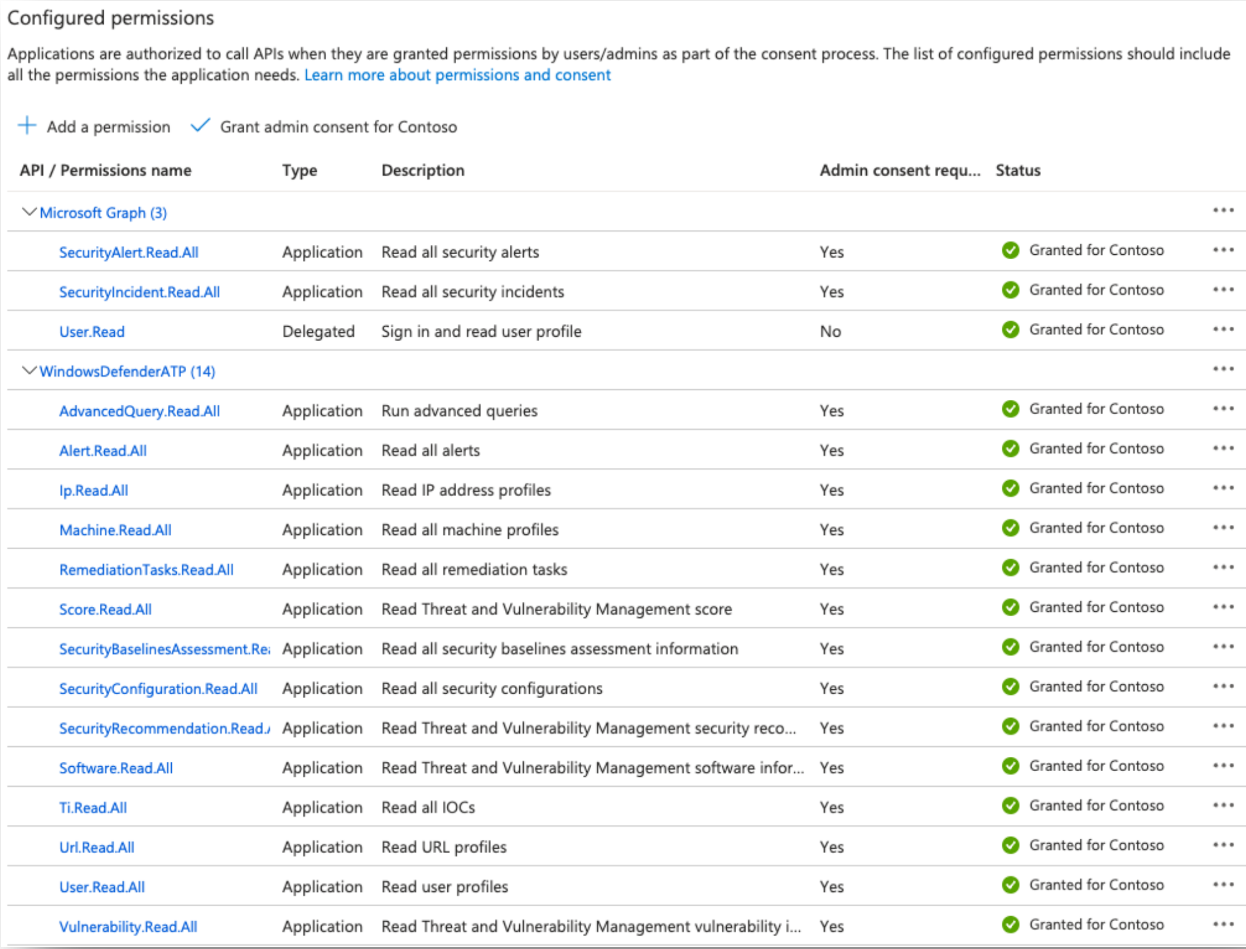Click the checkmark icon for Grant admin consent
This screenshot has height=949, width=1246.
(x=200, y=127)
